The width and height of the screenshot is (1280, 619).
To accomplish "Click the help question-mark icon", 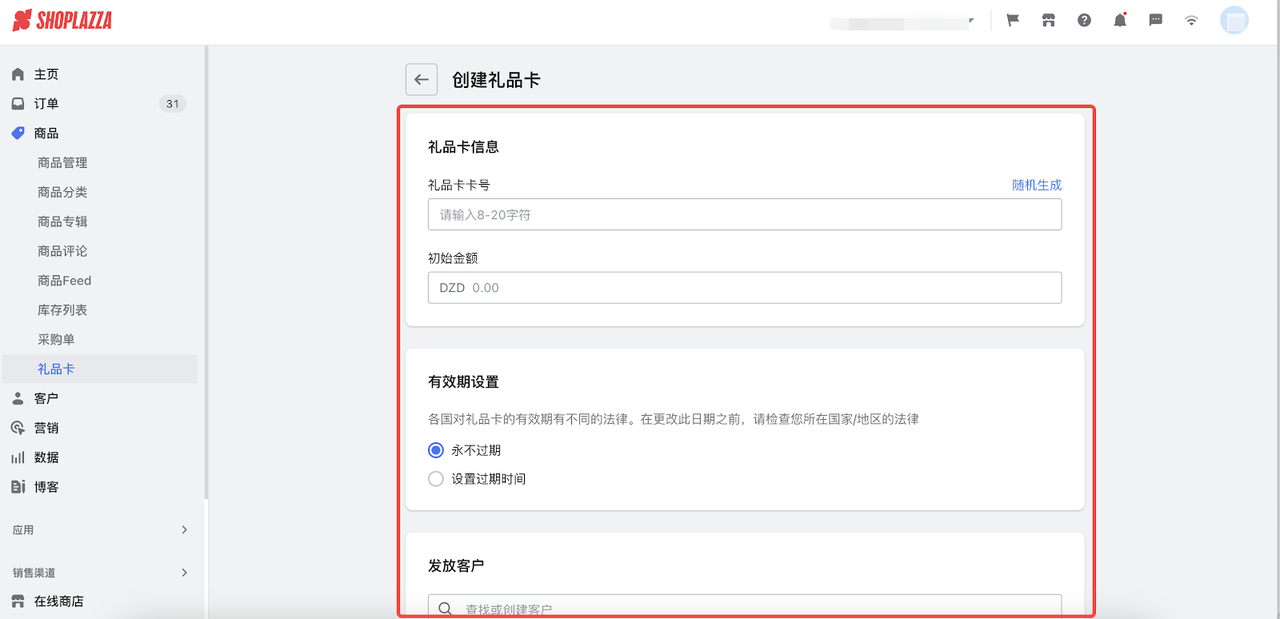I will 1083,20.
